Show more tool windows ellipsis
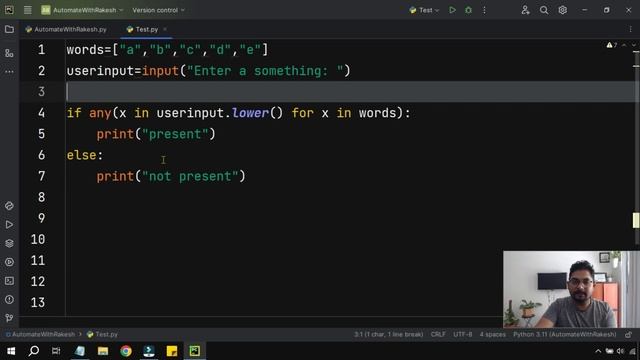 point(9,71)
